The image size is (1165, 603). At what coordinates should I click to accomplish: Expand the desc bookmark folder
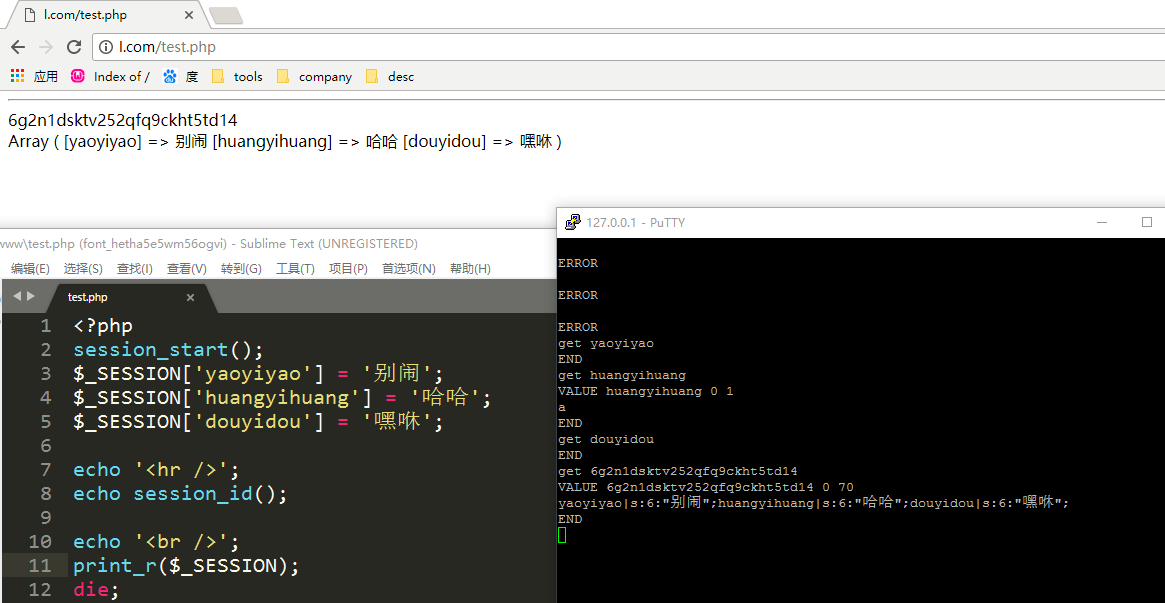click(x=390, y=76)
